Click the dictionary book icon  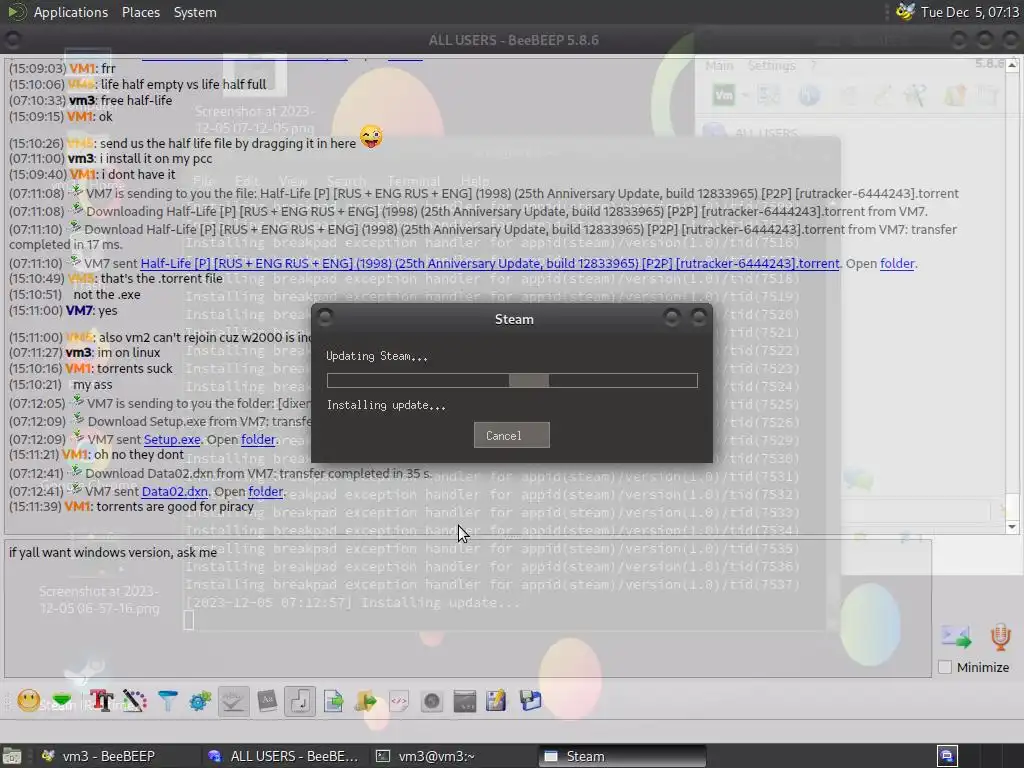(x=266, y=701)
